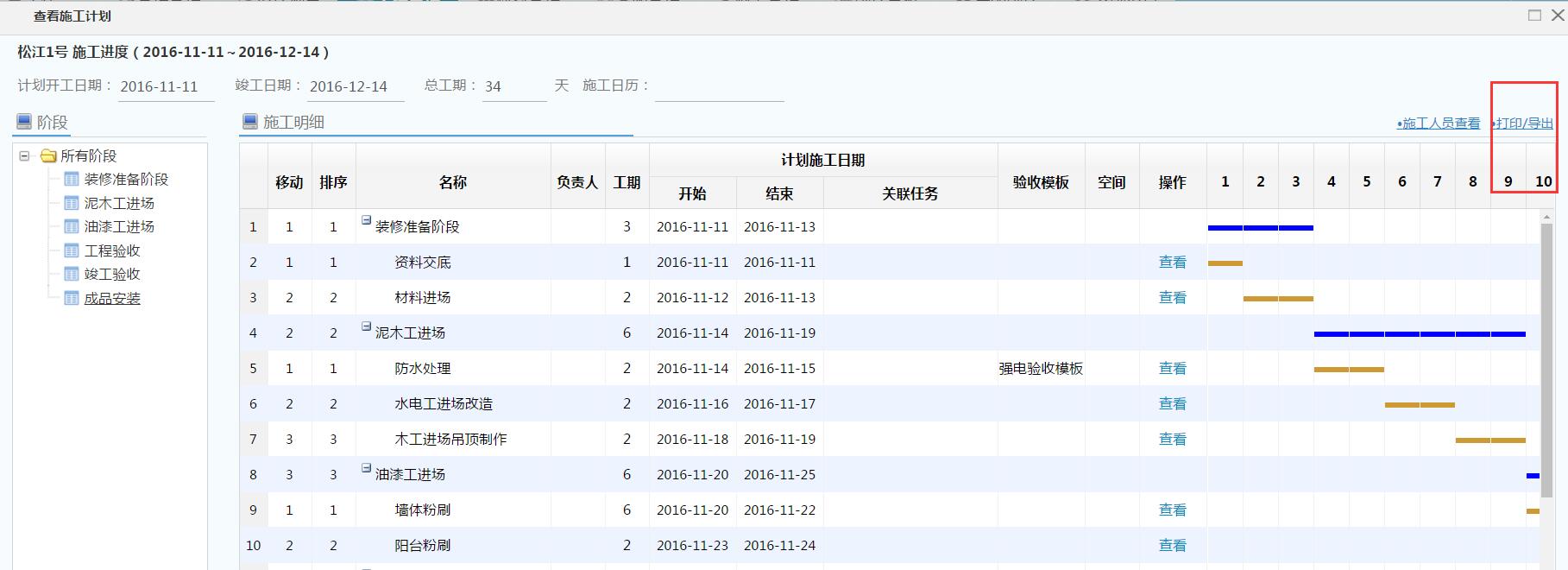Image resolution: width=1568 pixels, height=570 pixels.
Task: Click the table icon next to 工程验收
Action: click(x=72, y=251)
